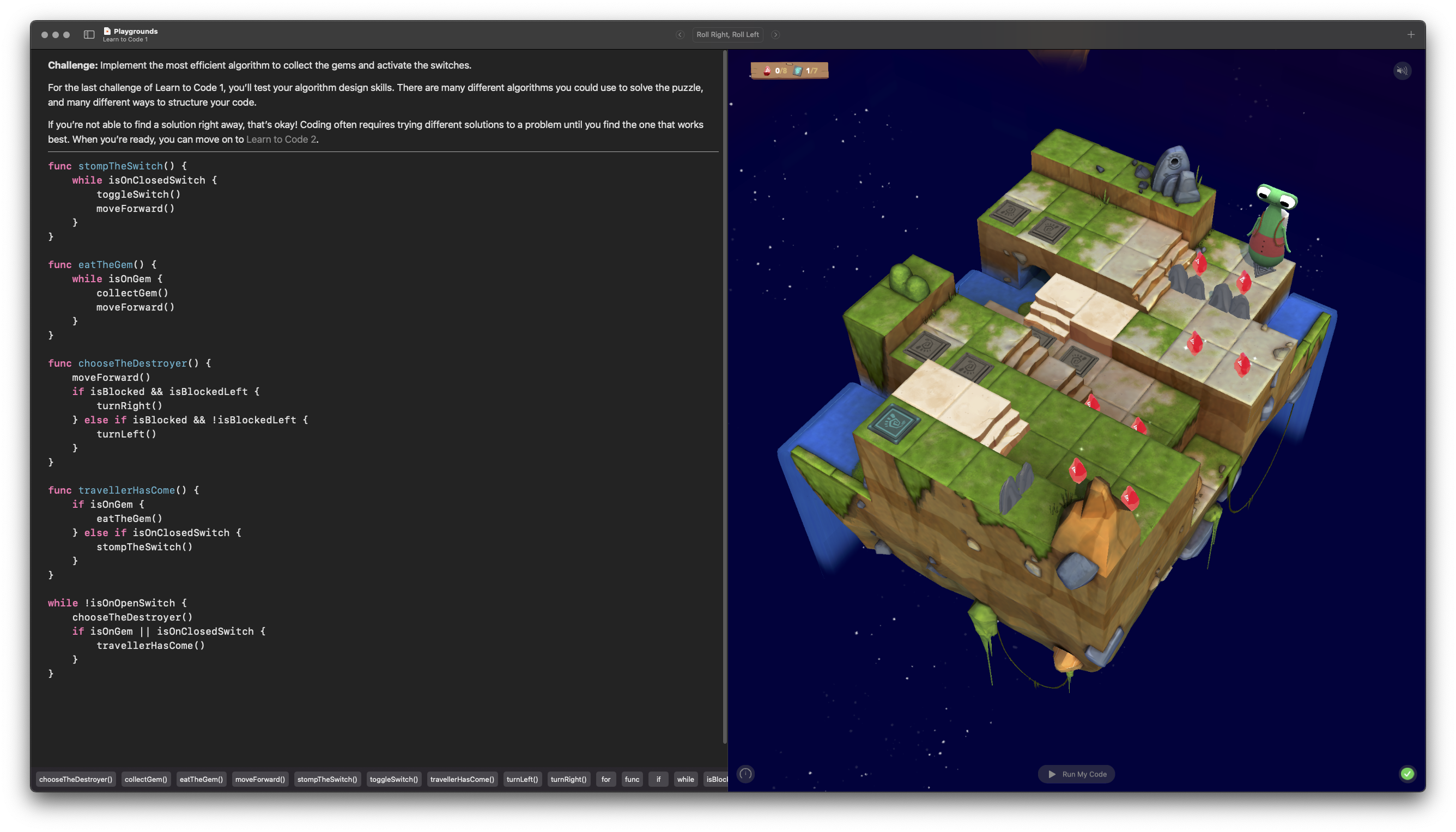The height and width of the screenshot is (832, 1456).
Task: Click the turnRight() call in the code
Action: pos(129,406)
